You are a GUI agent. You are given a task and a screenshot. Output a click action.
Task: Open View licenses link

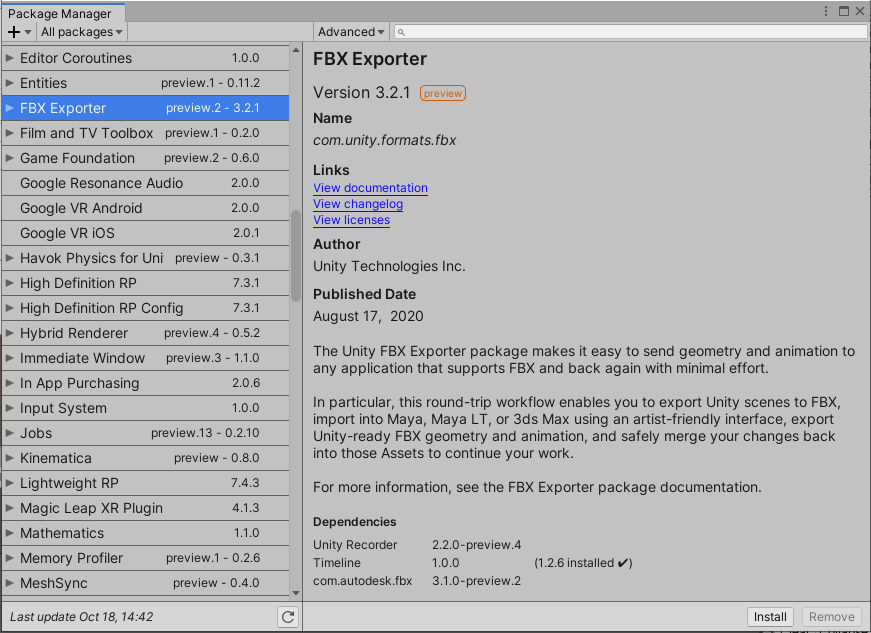coord(352,220)
